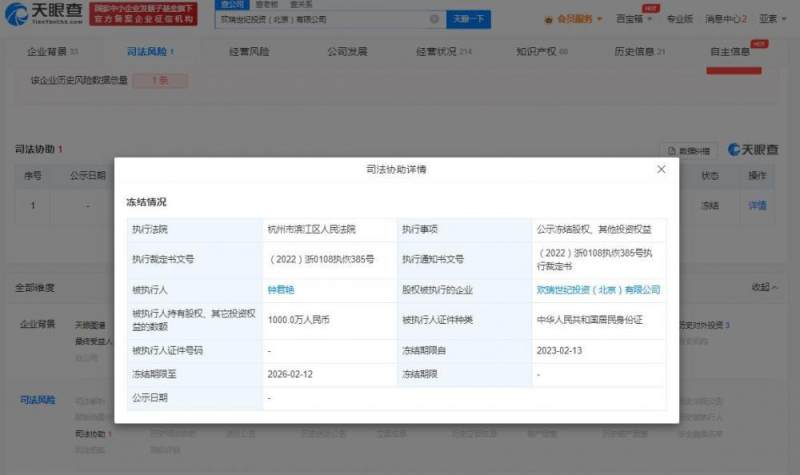The width and height of the screenshot is (800, 475).
Task: Click the 执行裁定书文号 case number value
Action: click(321, 259)
